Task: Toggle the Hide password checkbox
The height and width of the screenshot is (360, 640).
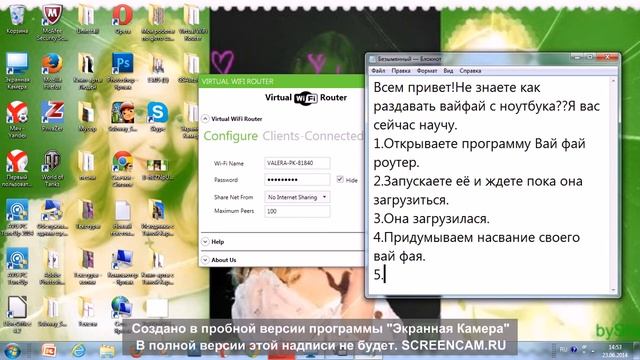Action: pos(340,179)
